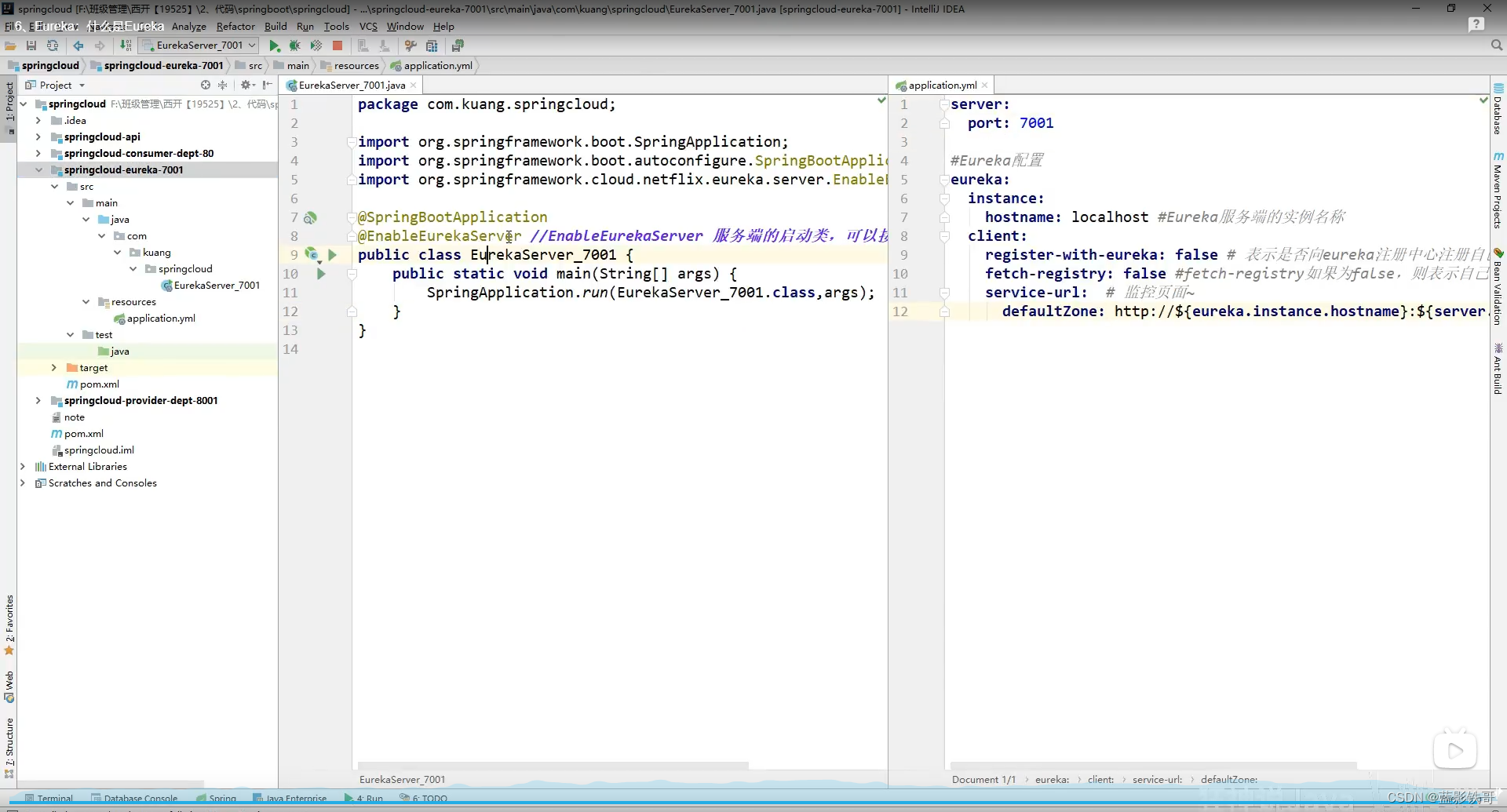Screen dimensions: 1507x812
Task: Expand Scratches and Consoles node
Action: (x=23, y=483)
